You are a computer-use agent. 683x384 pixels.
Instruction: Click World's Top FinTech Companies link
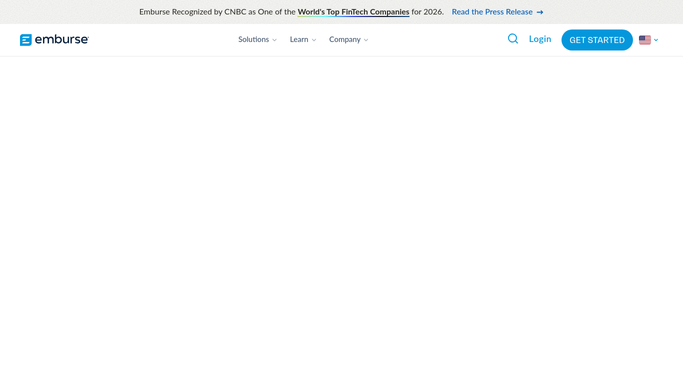[353, 12]
